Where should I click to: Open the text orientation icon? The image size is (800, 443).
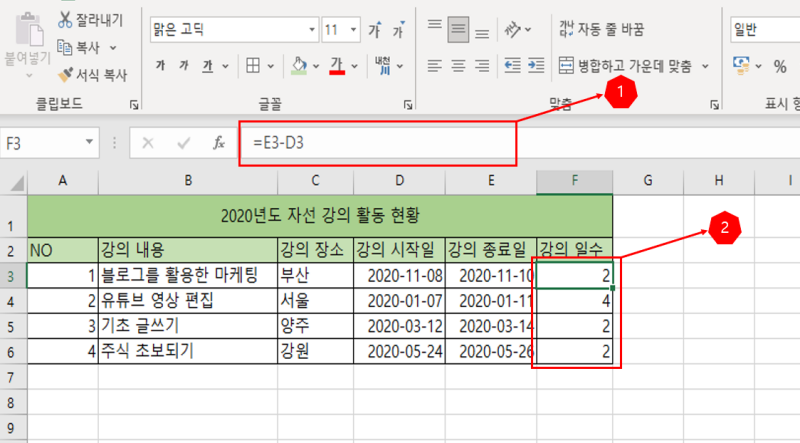(513, 30)
